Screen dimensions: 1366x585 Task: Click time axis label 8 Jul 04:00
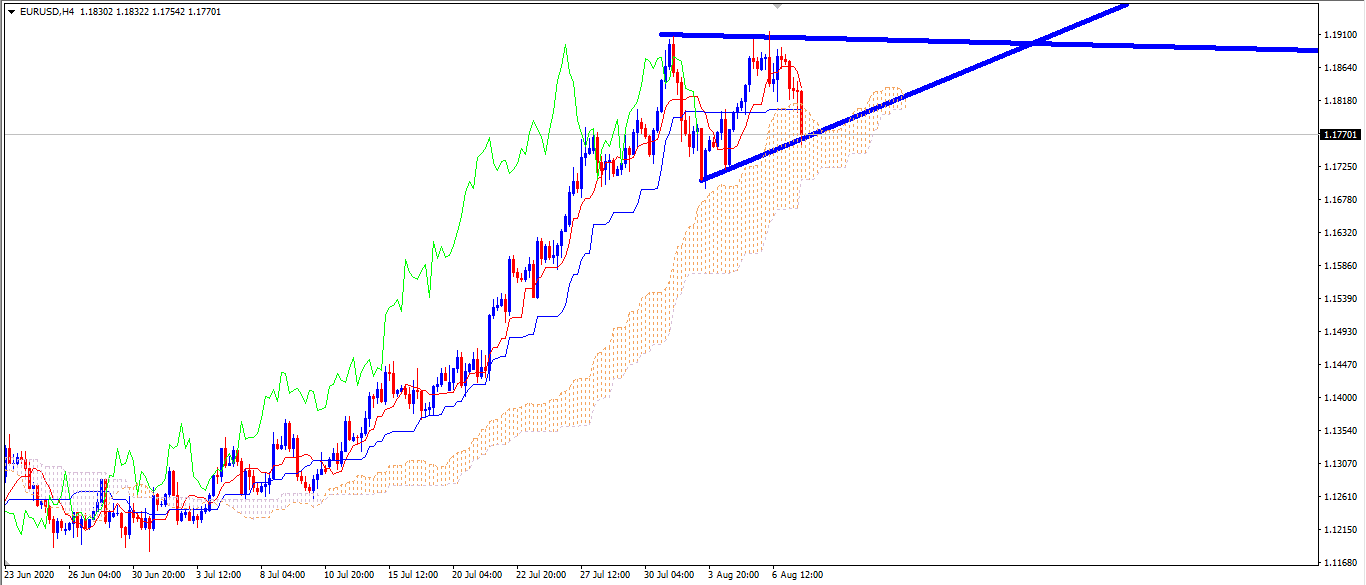click(283, 575)
